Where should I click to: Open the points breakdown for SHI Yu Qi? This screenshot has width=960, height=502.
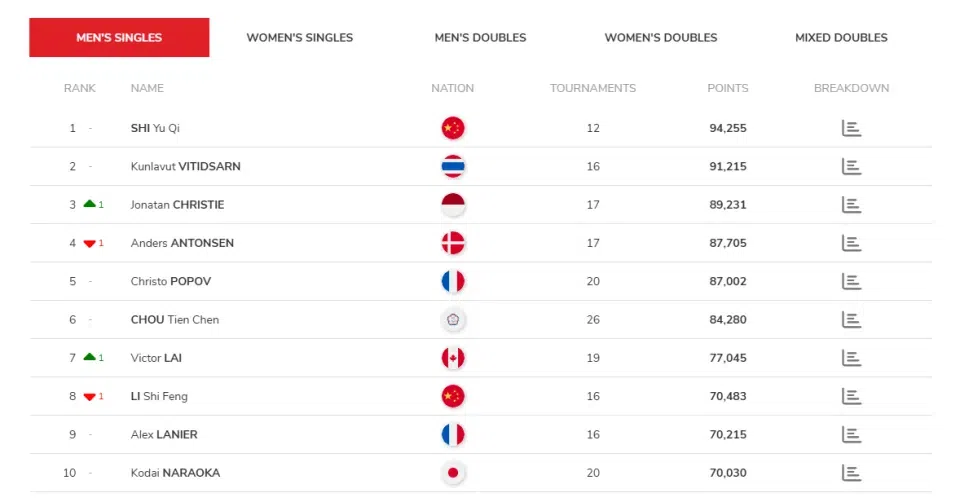click(851, 128)
